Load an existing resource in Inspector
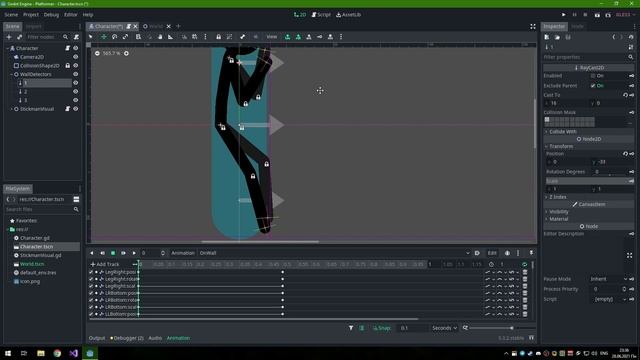The width and height of the screenshot is (640, 360). click(x=557, y=37)
